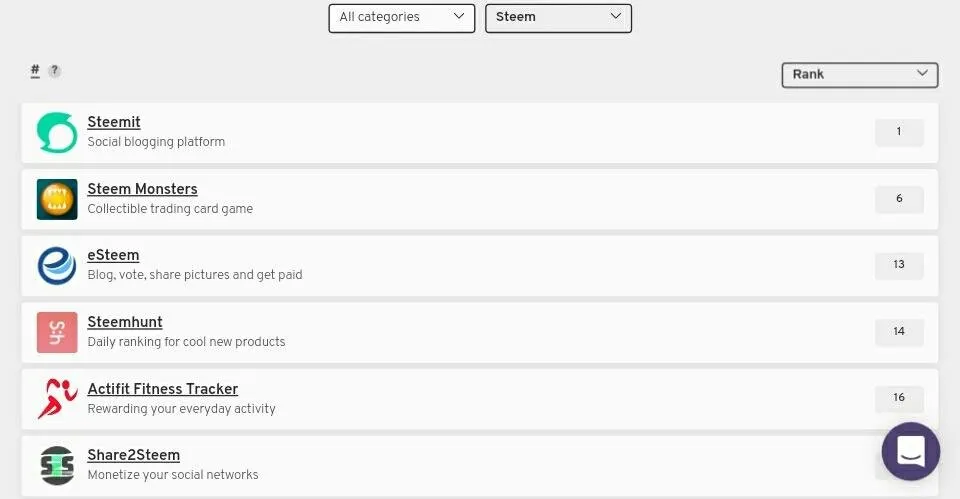This screenshot has height=499, width=960.
Task: Click the Actifit Fitness Tracker runner logo
Action: 57,399
